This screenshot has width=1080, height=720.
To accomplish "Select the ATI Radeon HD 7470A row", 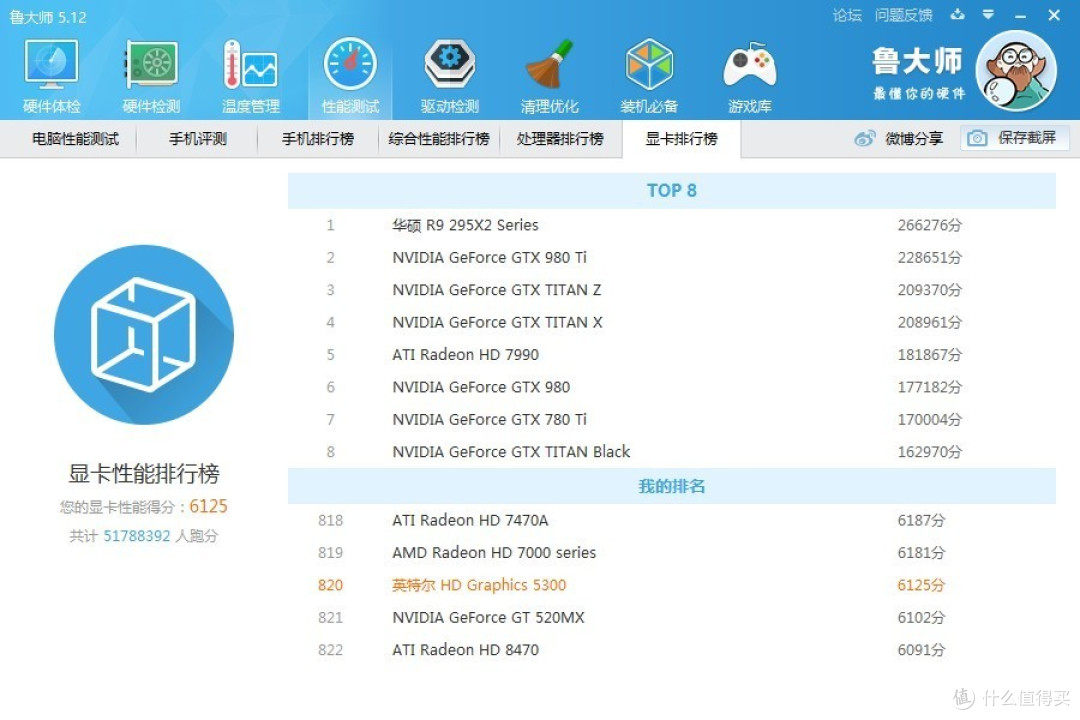I will click(x=672, y=520).
